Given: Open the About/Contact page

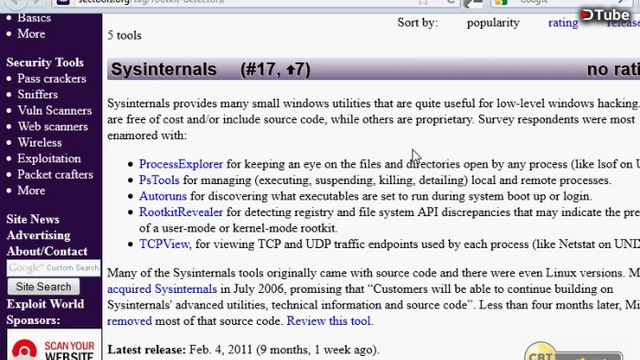Looking at the screenshot, I should point(47,251).
